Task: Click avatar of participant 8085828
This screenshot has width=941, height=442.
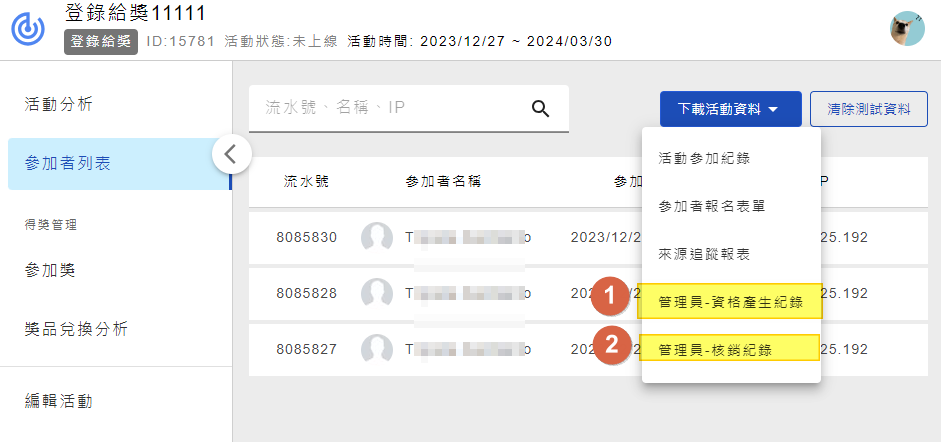Action: pos(376,293)
